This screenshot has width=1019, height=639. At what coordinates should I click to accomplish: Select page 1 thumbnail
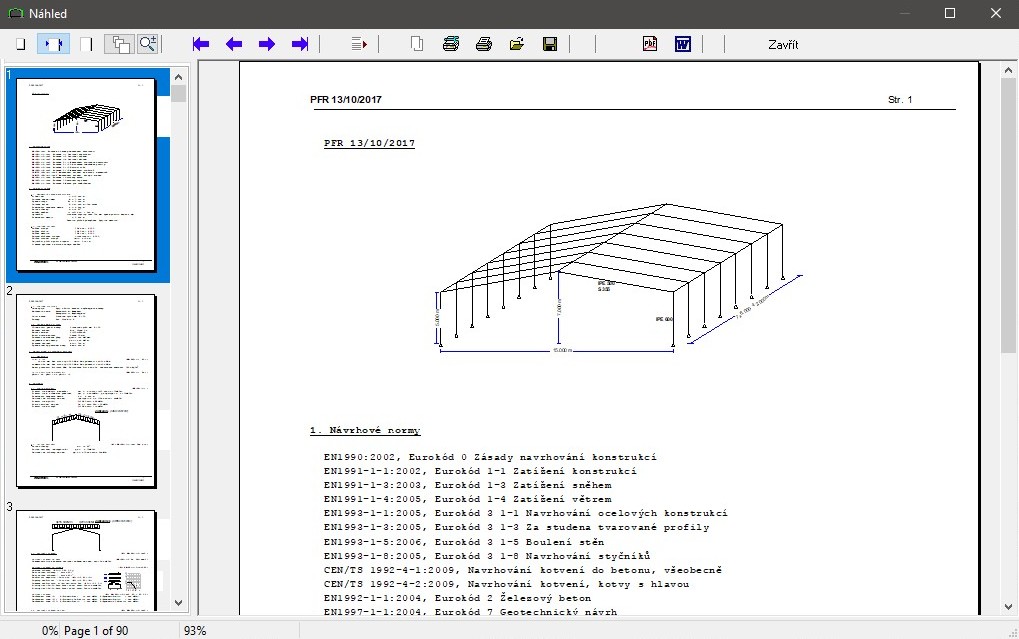(x=86, y=174)
